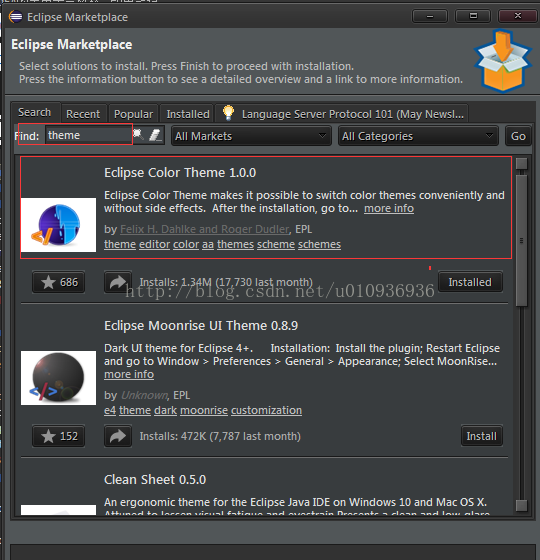Star Eclipse Color Theme (686 favorites)
540x560 pixels.
coord(59,282)
